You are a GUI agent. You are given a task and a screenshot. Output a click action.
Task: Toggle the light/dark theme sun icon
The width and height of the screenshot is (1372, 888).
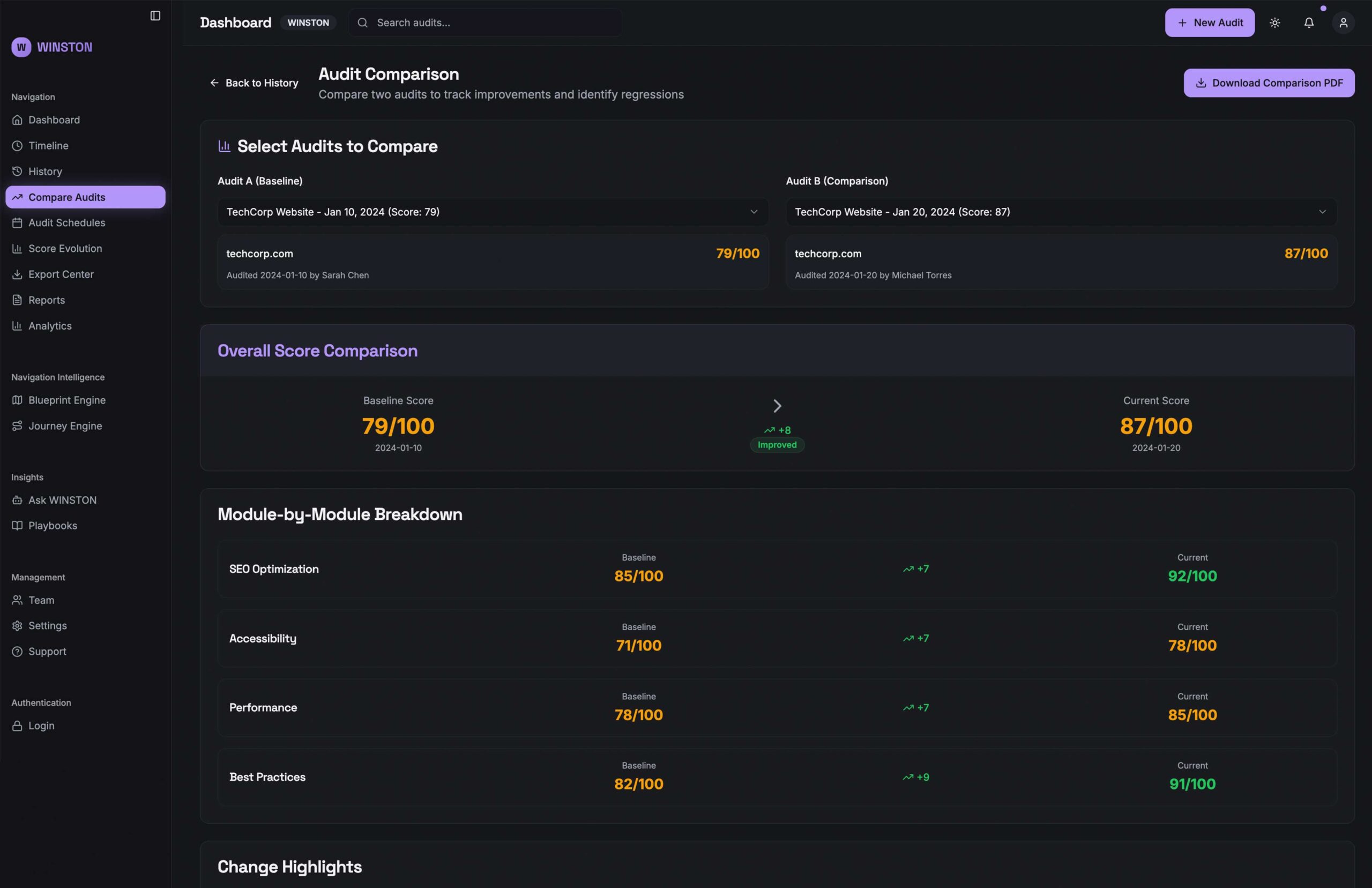(x=1274, y=23)
